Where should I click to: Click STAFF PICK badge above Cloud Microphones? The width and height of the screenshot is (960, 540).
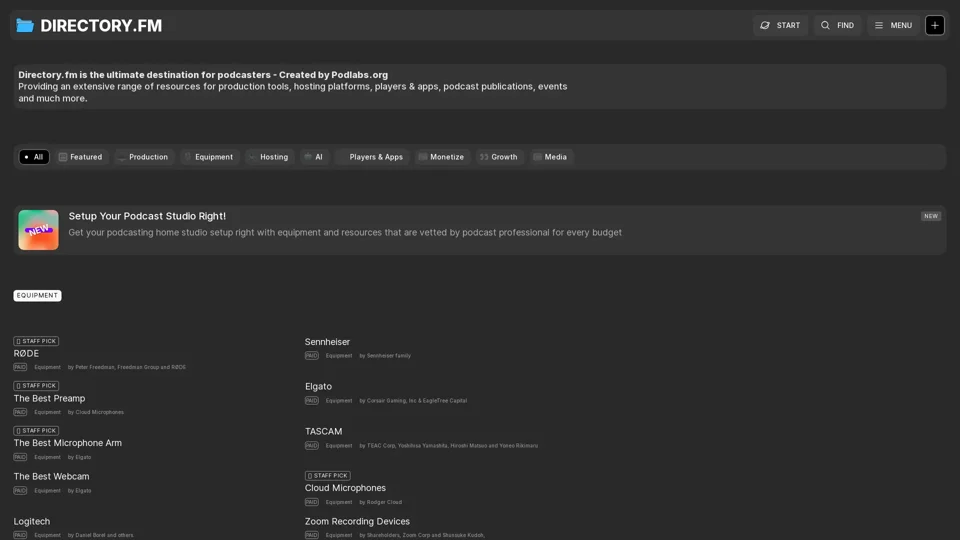[328, 476]
